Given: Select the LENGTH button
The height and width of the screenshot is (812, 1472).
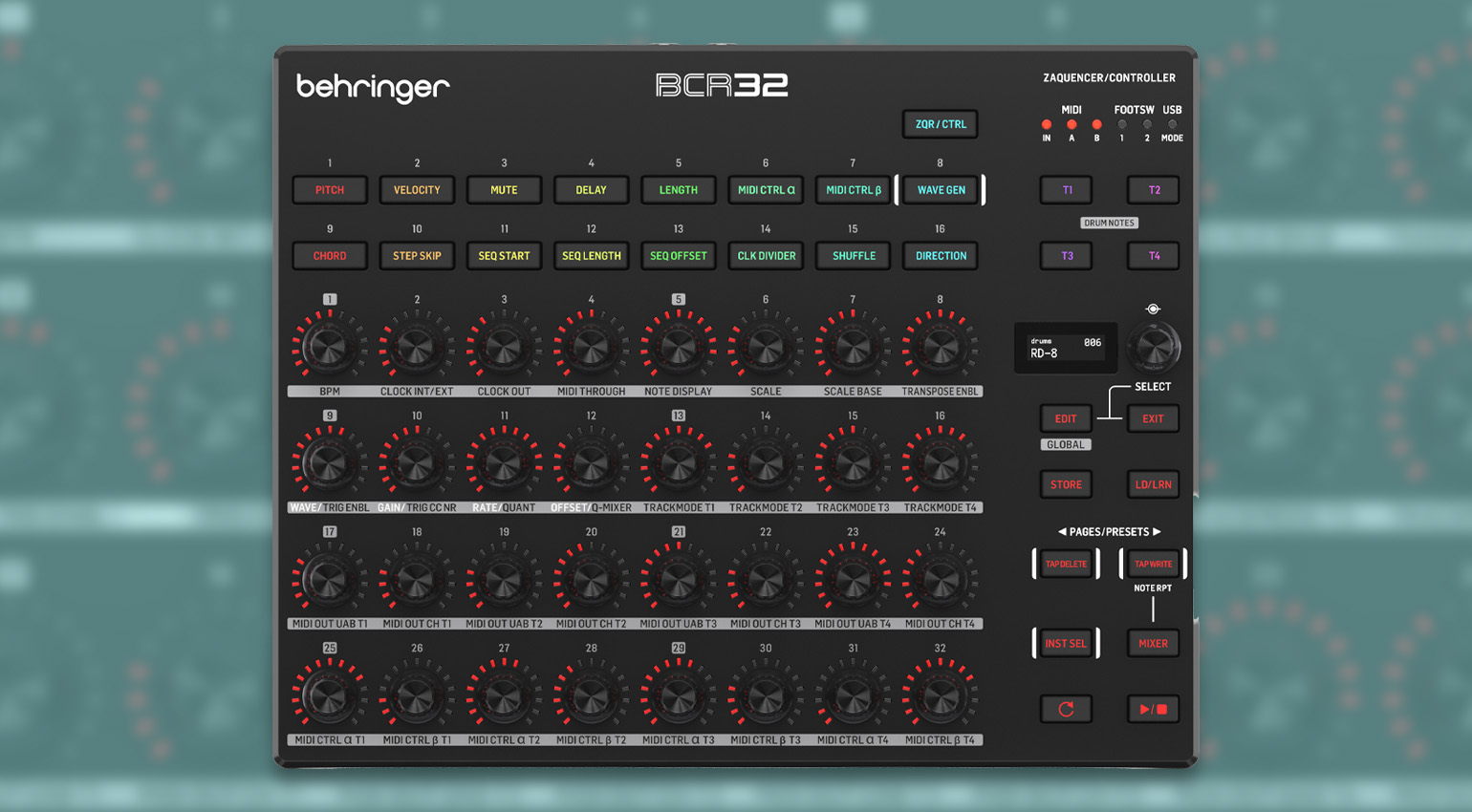Looking at the screenshot, I should click(678, 190).
